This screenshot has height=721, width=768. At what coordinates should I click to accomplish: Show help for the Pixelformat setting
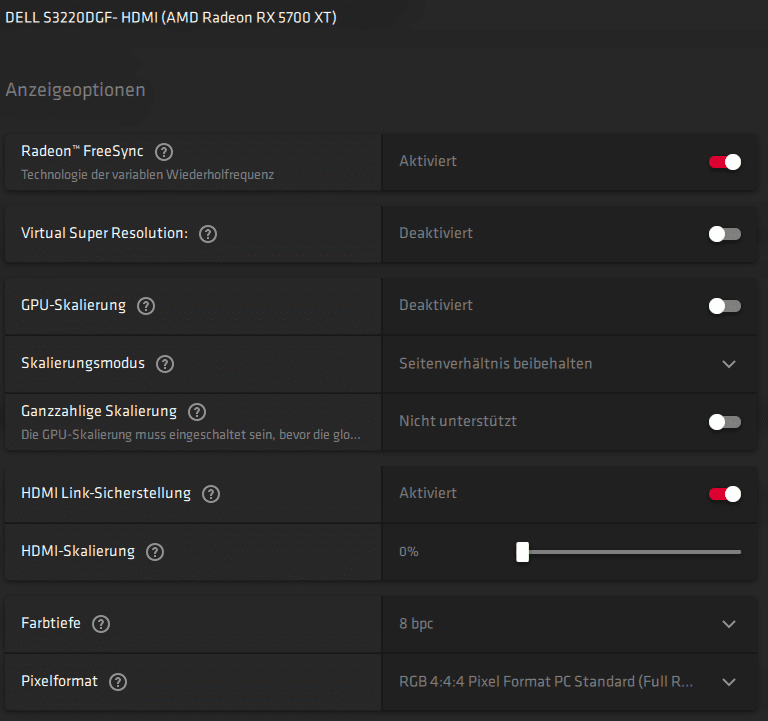[118, 682]
